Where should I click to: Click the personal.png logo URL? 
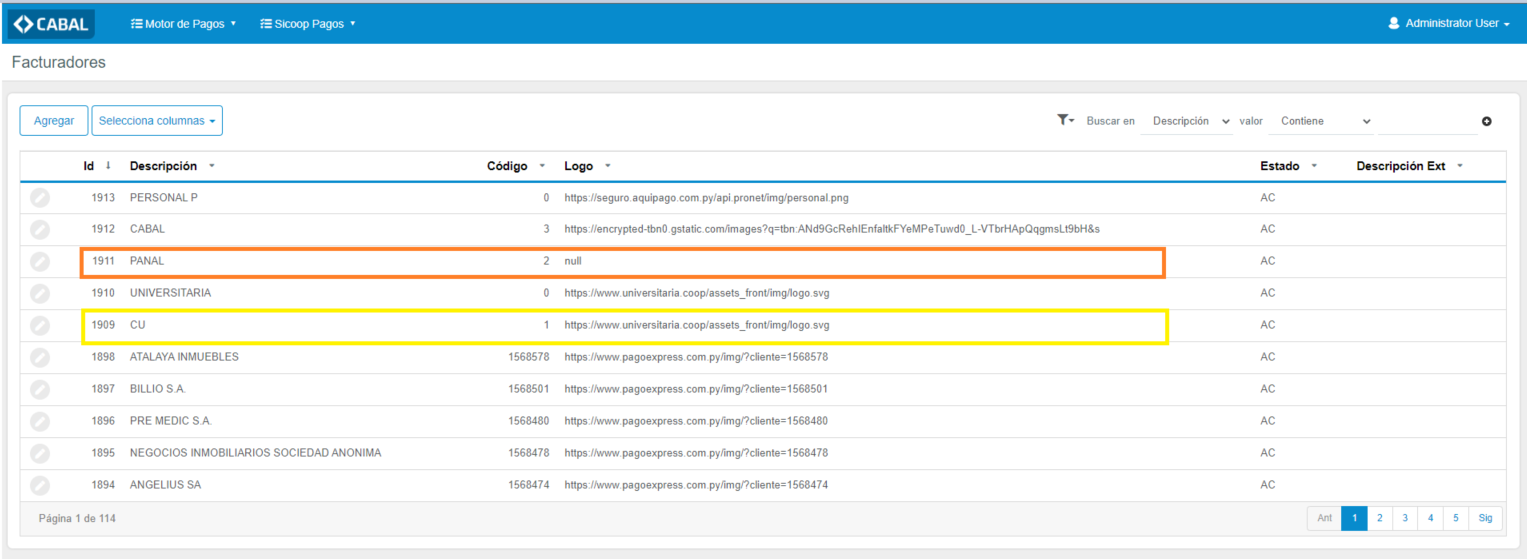pos(706,197)
